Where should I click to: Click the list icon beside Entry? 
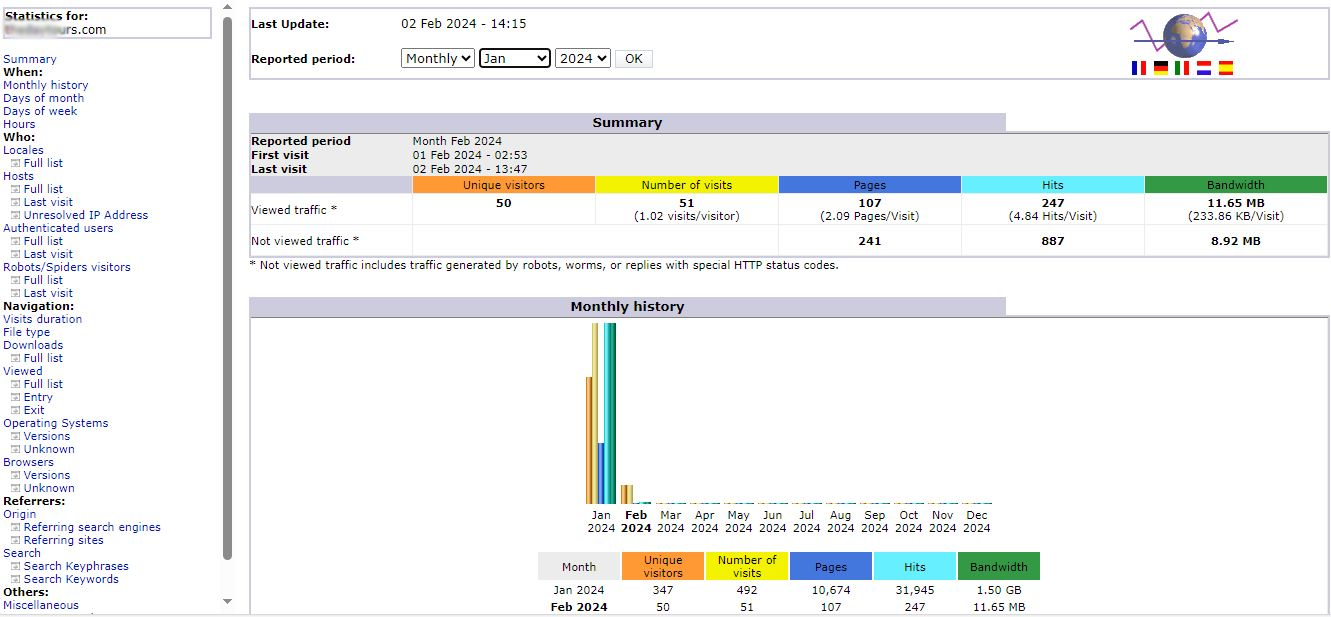(x=15, y=397)
